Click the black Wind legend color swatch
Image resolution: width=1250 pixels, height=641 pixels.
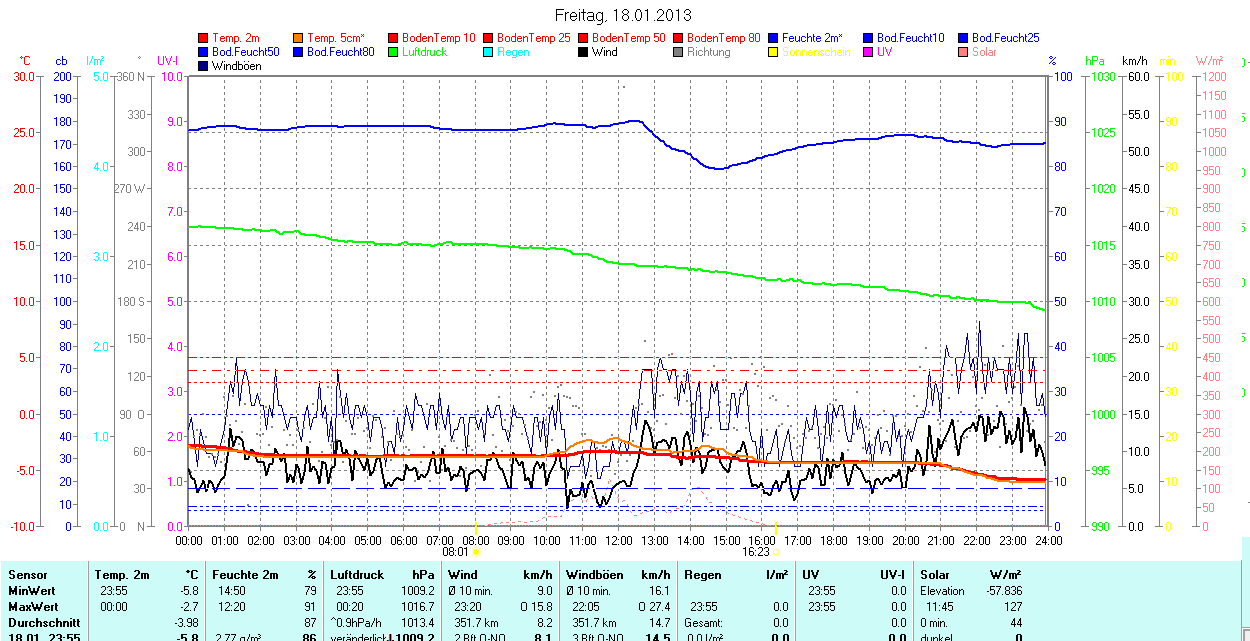pyautogui.click(x=584, y=52)
